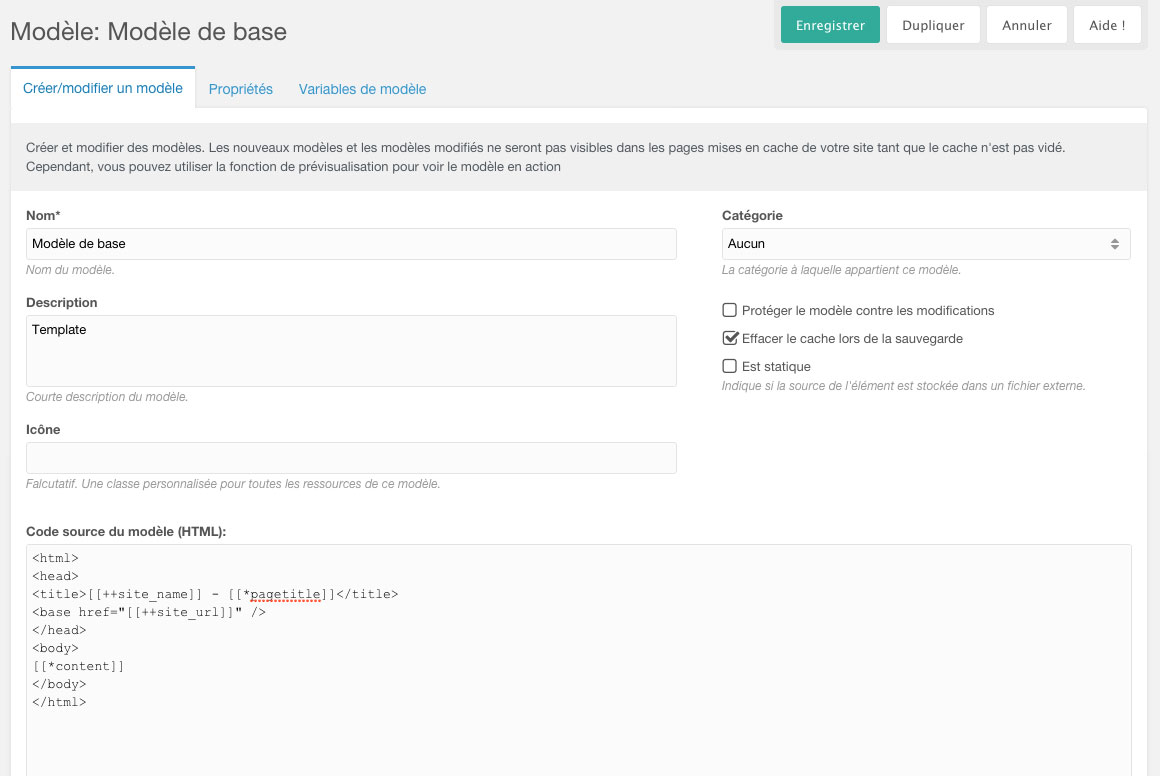Click the page heading Modèle: Modèle de base

tap(149, 31)
